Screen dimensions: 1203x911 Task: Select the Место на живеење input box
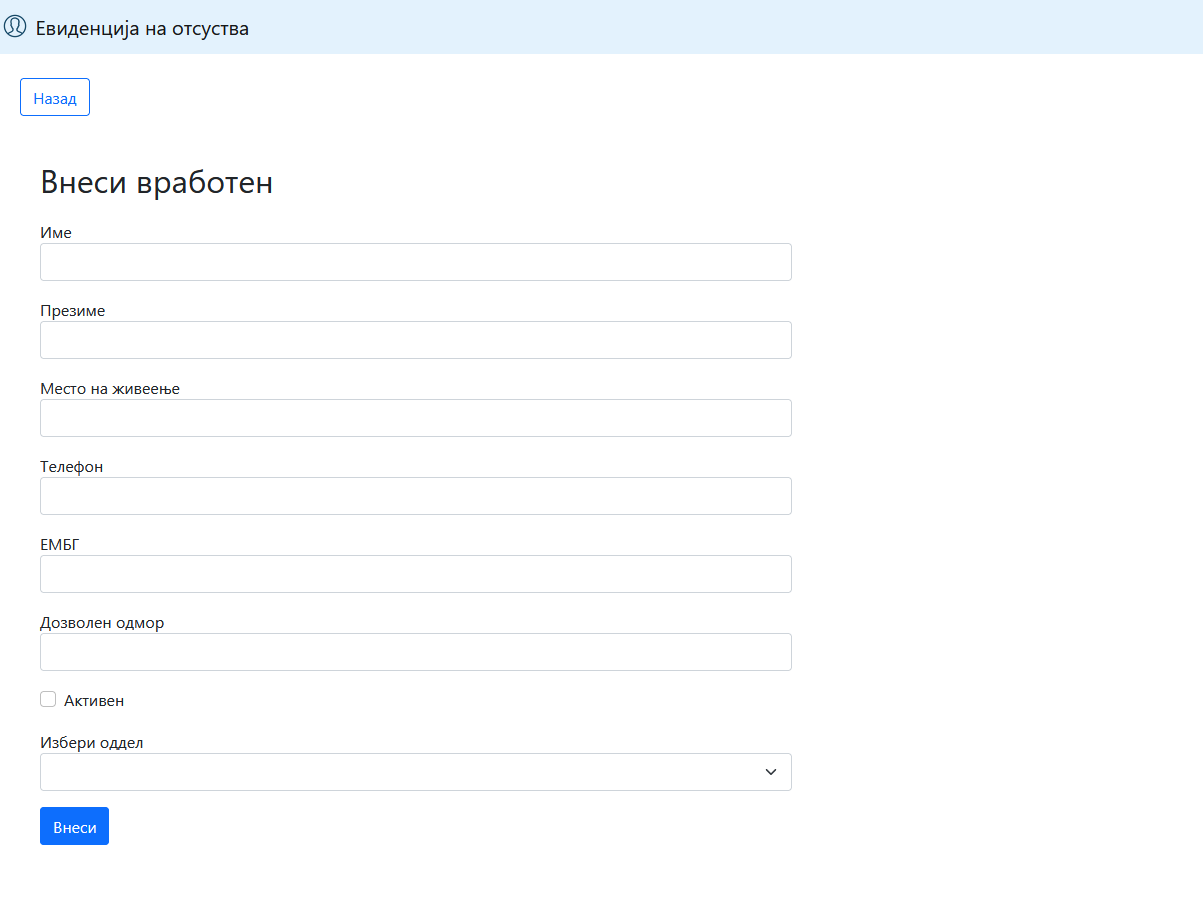(415, 418)
